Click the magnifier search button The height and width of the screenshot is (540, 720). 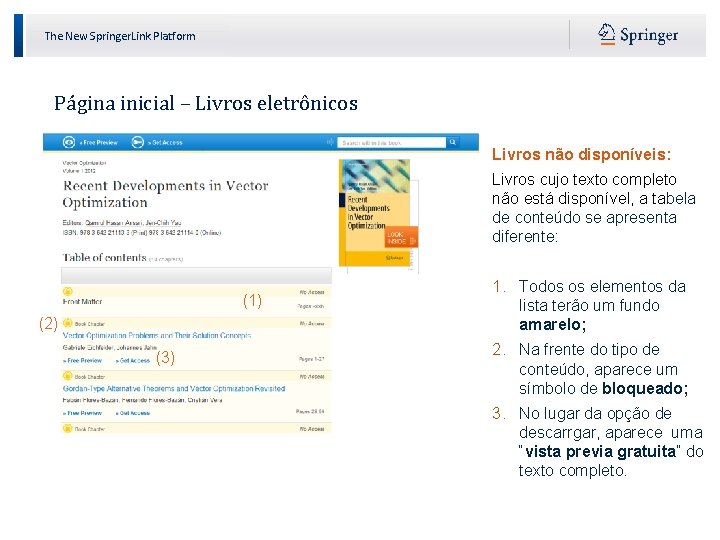[453, 142]
